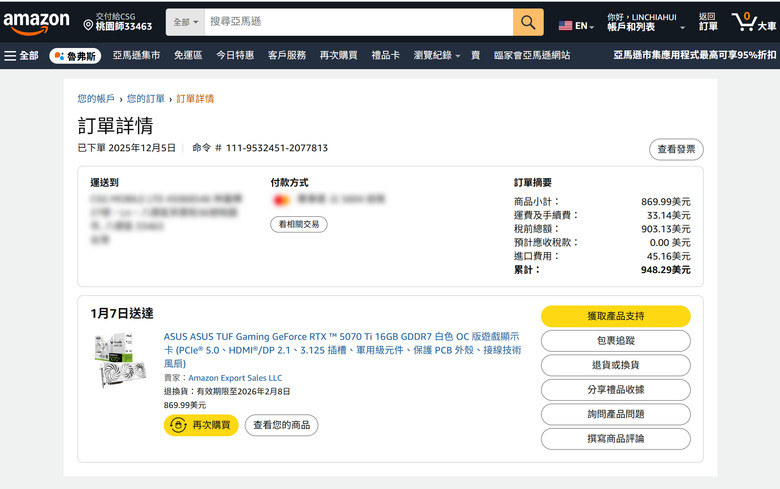Click the Amazon logo

tap(36, 23)
